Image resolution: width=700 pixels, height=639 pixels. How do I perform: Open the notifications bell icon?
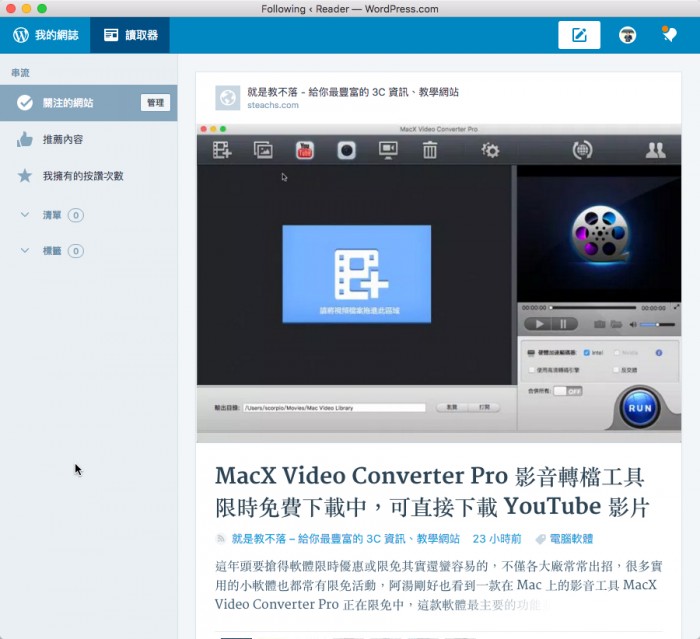[x=669, y=34]
